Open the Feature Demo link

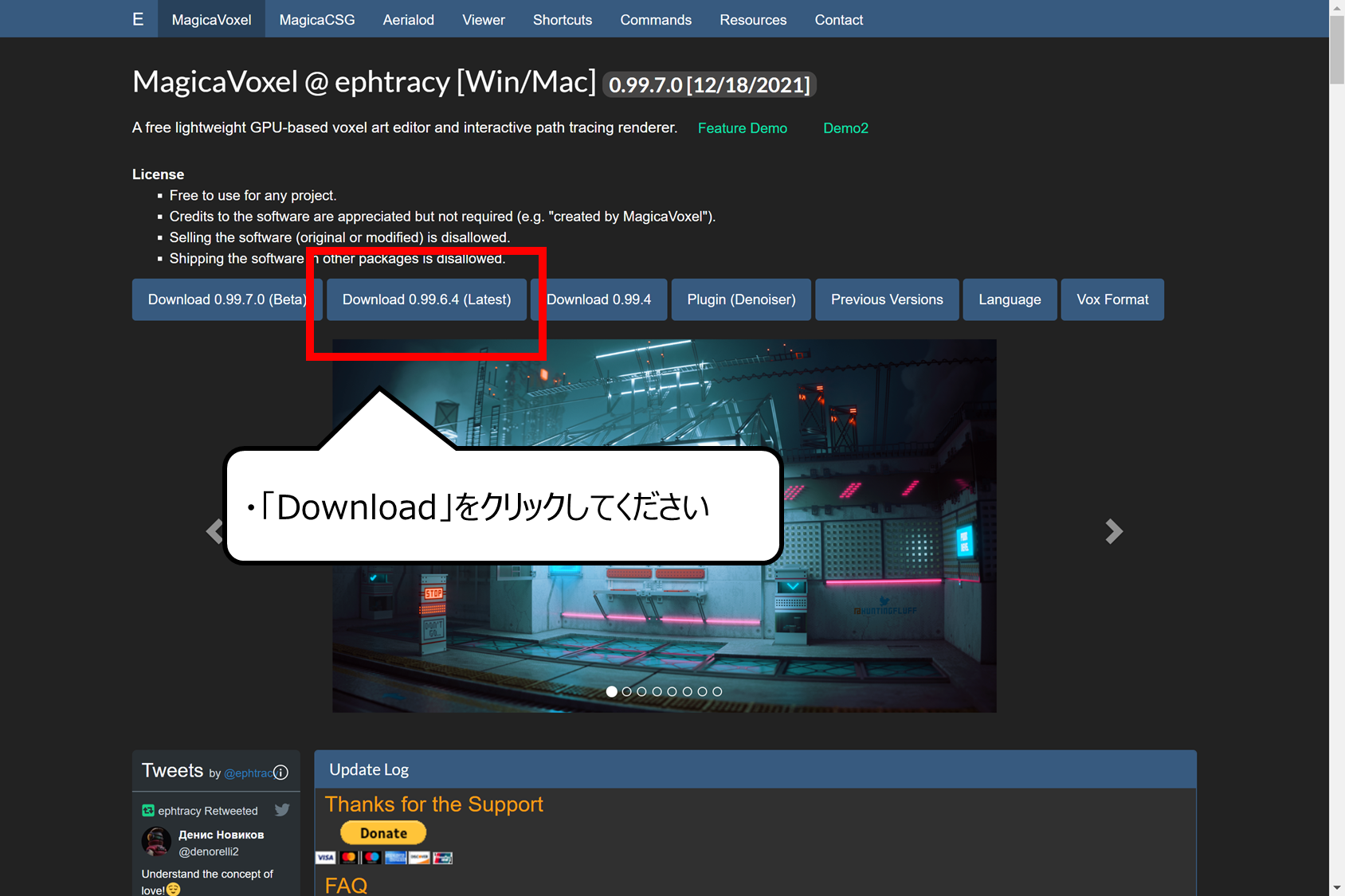[x=742, y=128]
